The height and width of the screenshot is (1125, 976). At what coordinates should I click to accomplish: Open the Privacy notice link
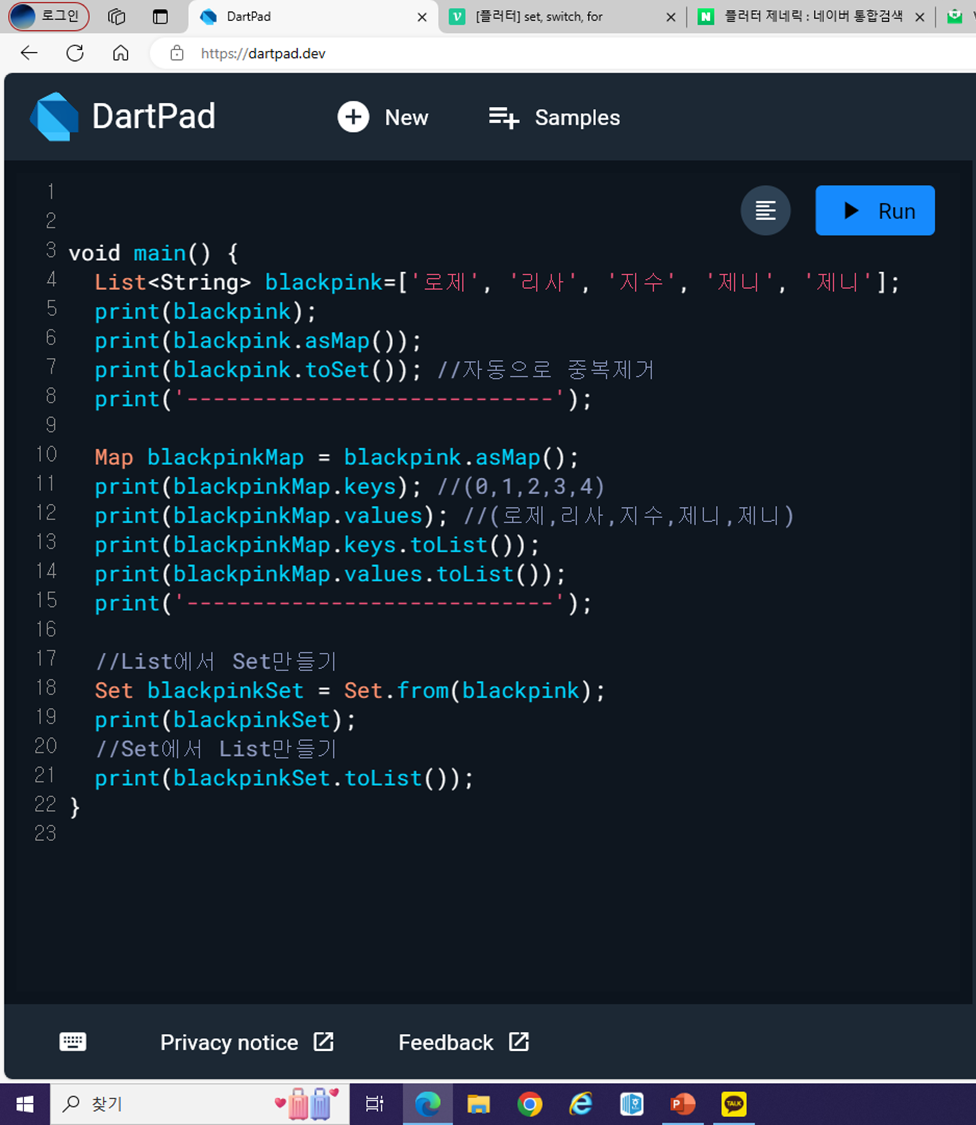coord(229,1042)
